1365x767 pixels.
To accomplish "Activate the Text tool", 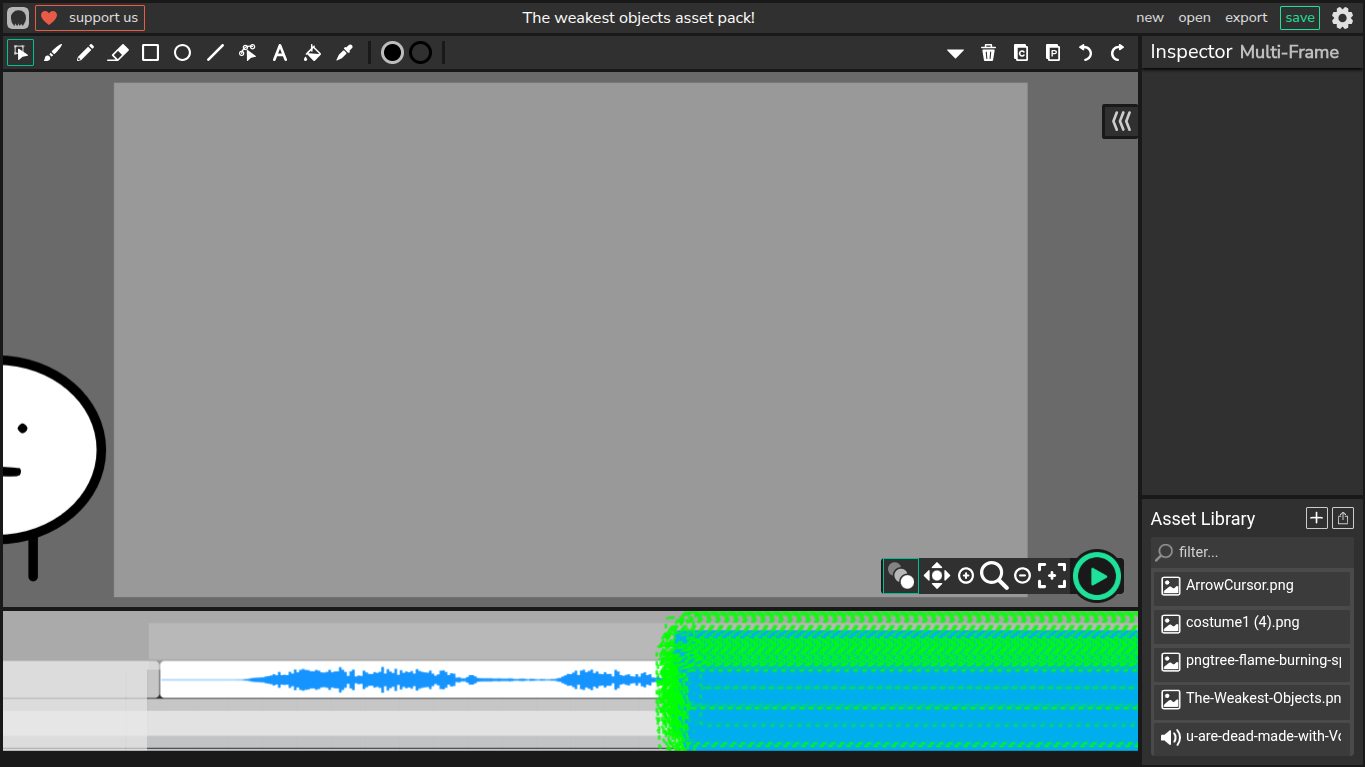I will pos(280,53).
